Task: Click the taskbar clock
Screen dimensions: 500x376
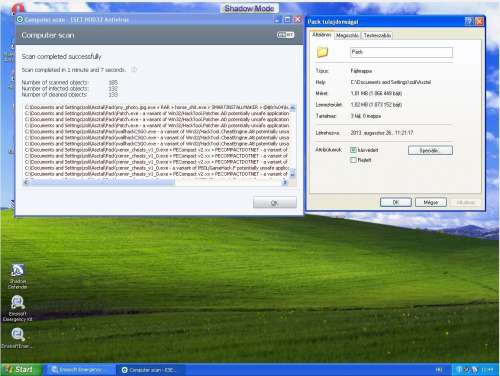Action: (487, 370)
